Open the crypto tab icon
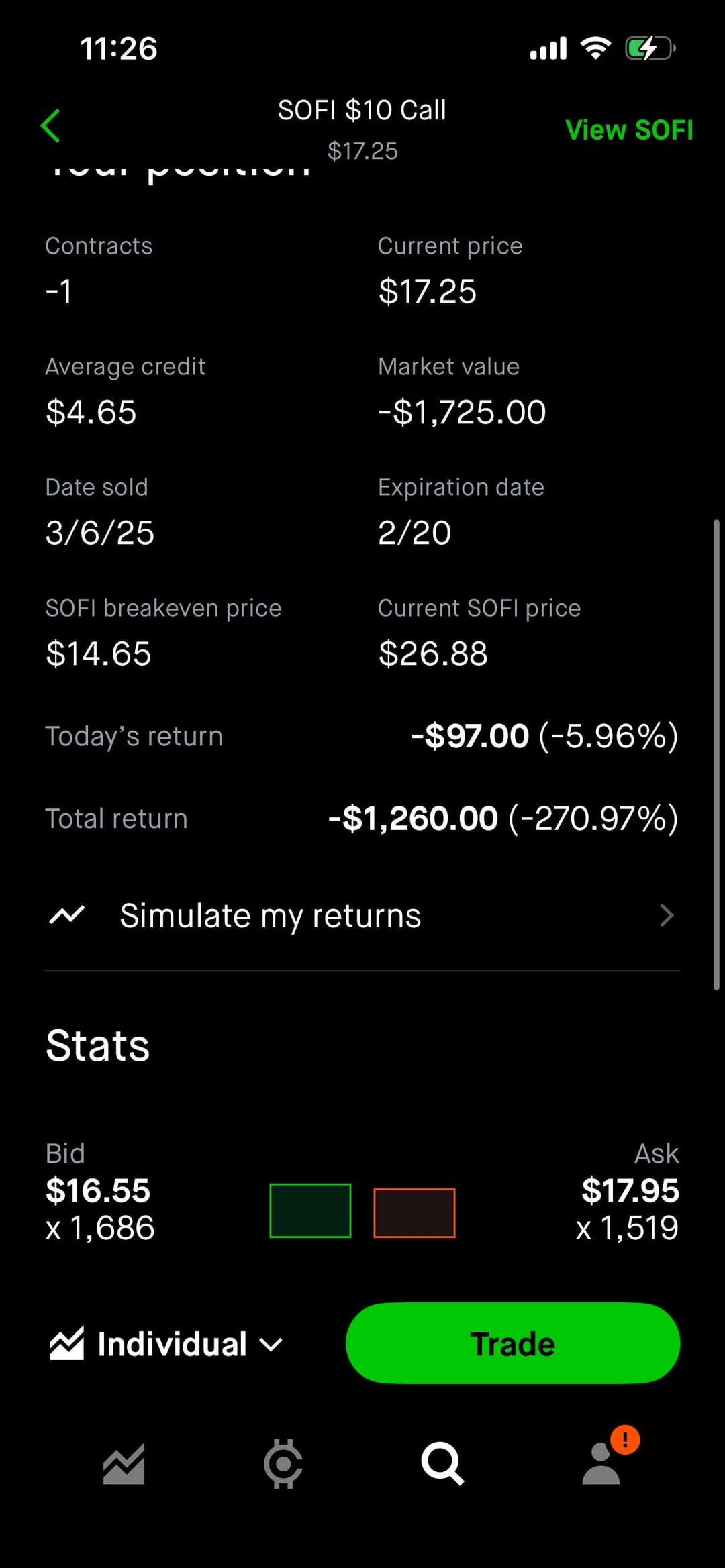This screenshot has width=725, height=1568. [283, 1463]
